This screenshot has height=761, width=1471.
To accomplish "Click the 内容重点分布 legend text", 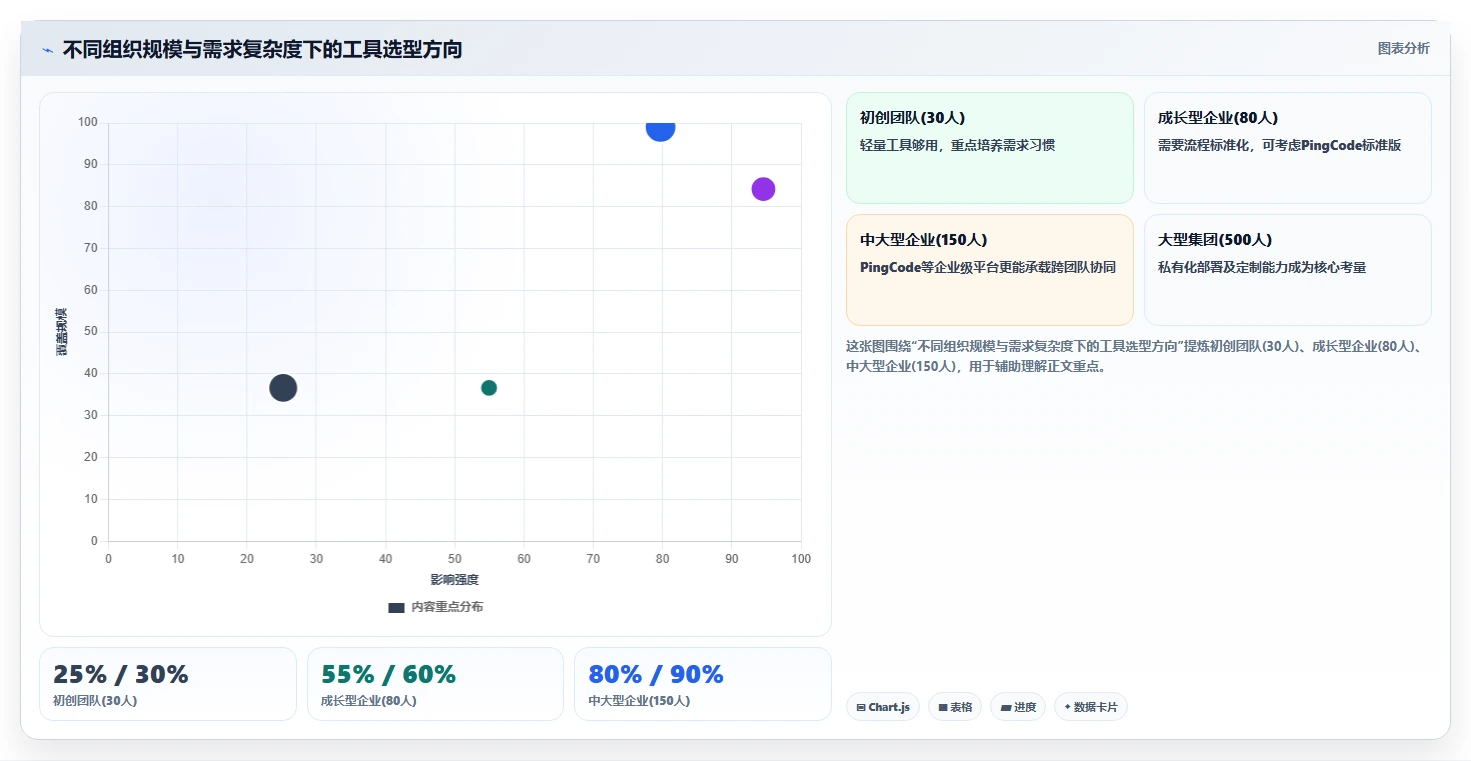I will (x=447, y=607).
